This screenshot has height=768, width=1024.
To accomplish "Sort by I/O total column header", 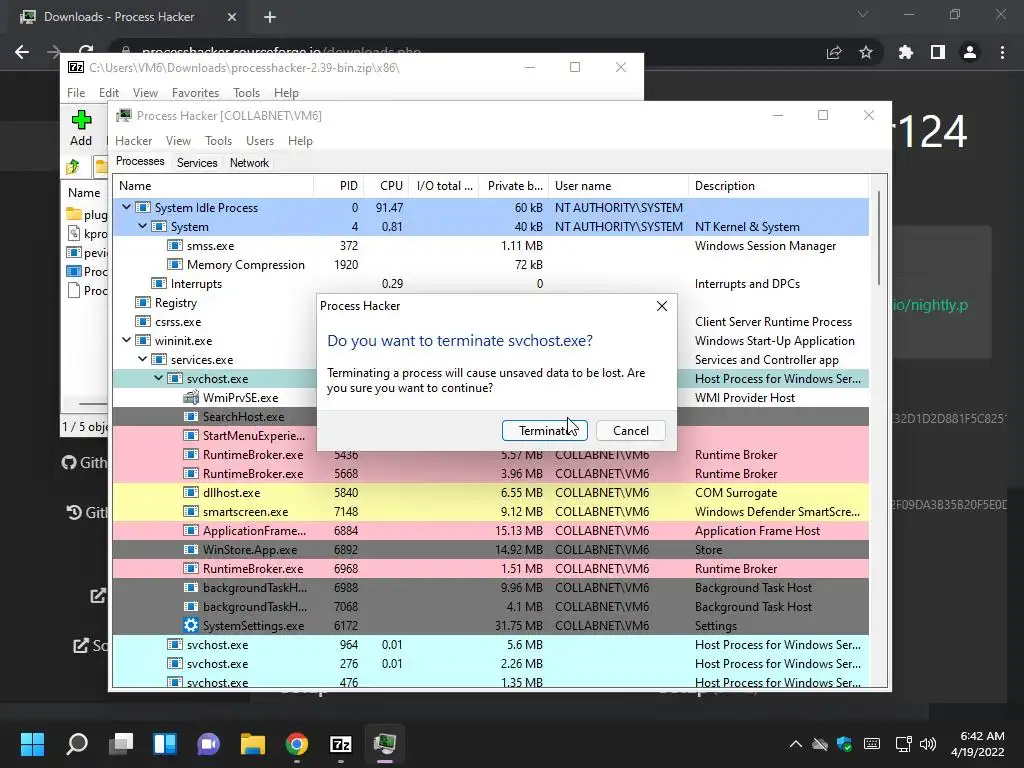I will (444, 186).
